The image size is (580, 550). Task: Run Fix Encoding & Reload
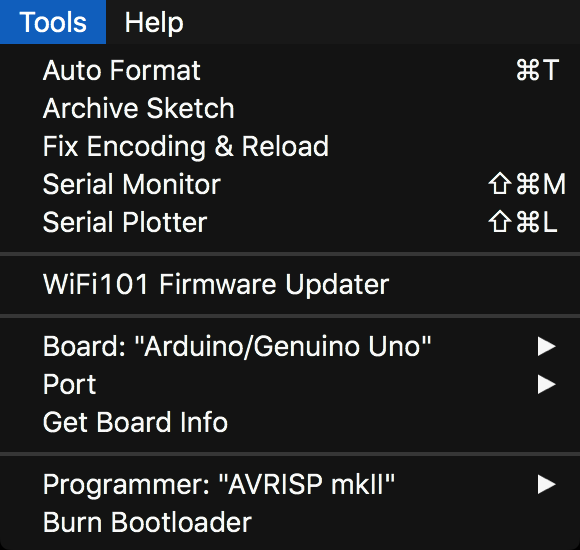290,146
